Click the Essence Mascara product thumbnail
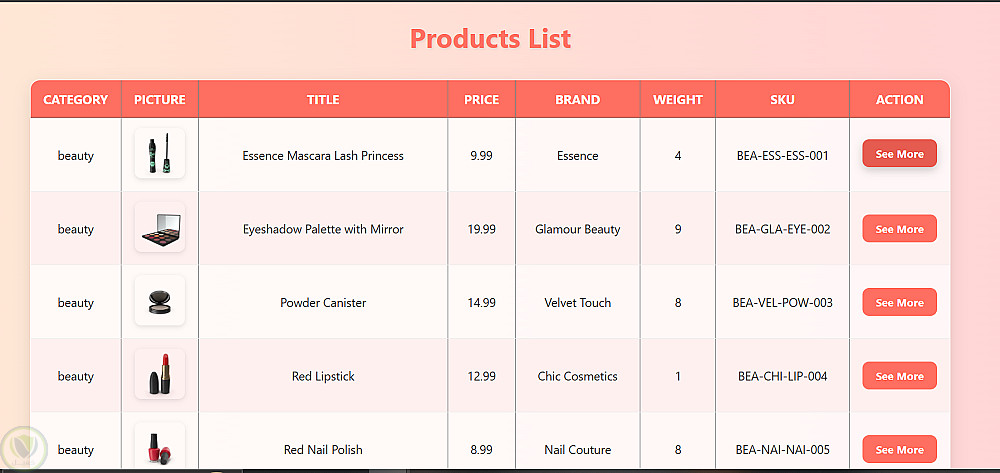1000x473 pixels. [x=160, y=155]
